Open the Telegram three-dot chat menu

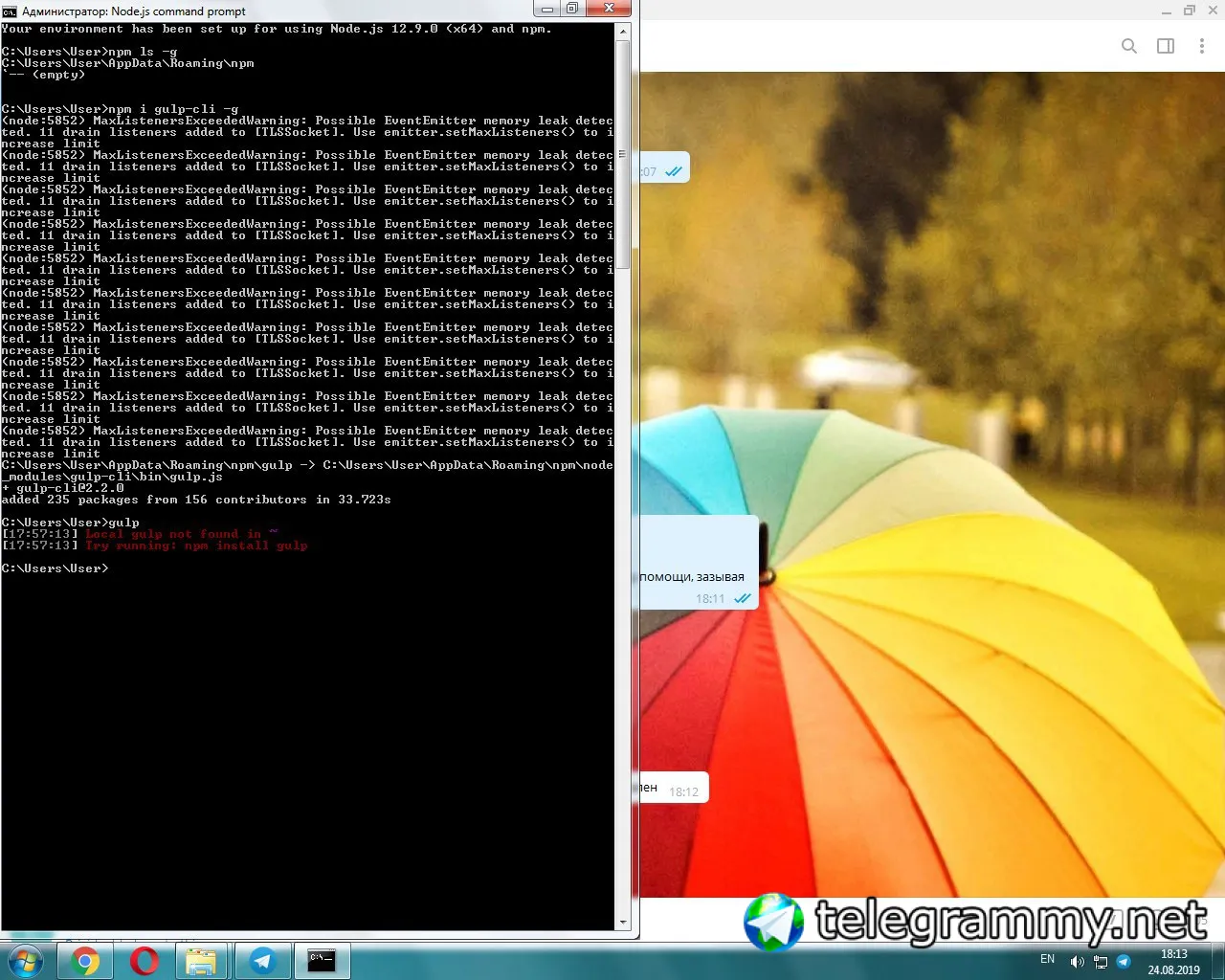(x=1202, y=46)
